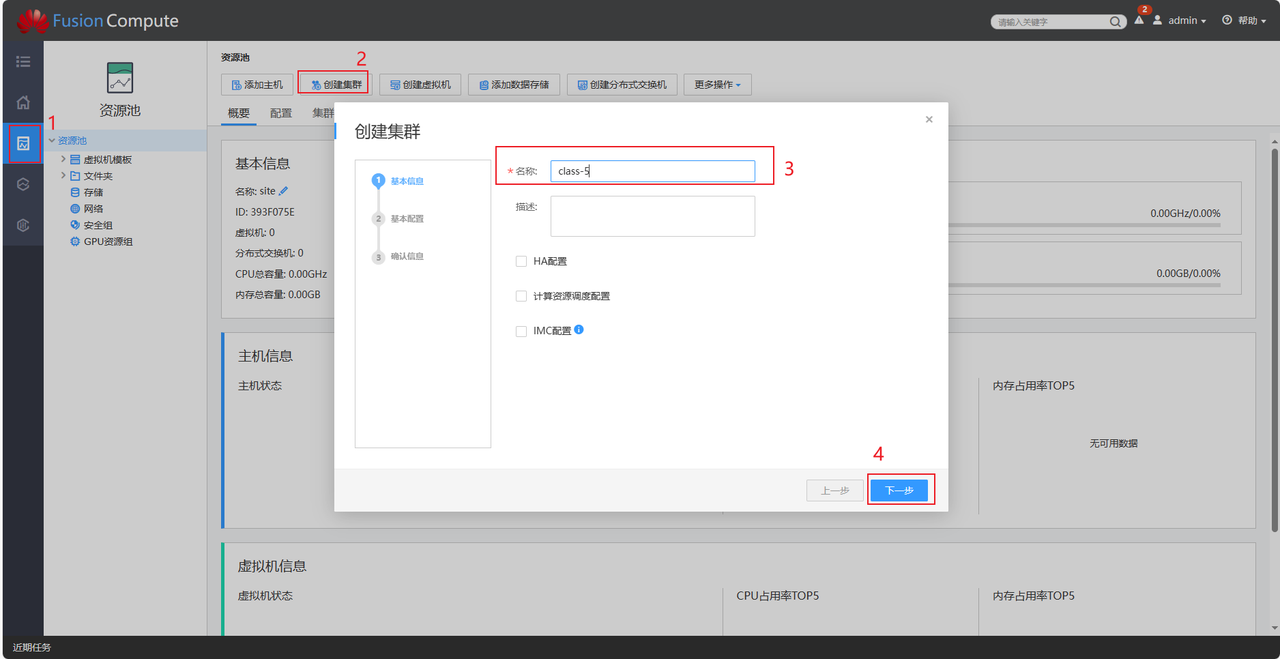Click the 描述 text area

coord(652,216)
